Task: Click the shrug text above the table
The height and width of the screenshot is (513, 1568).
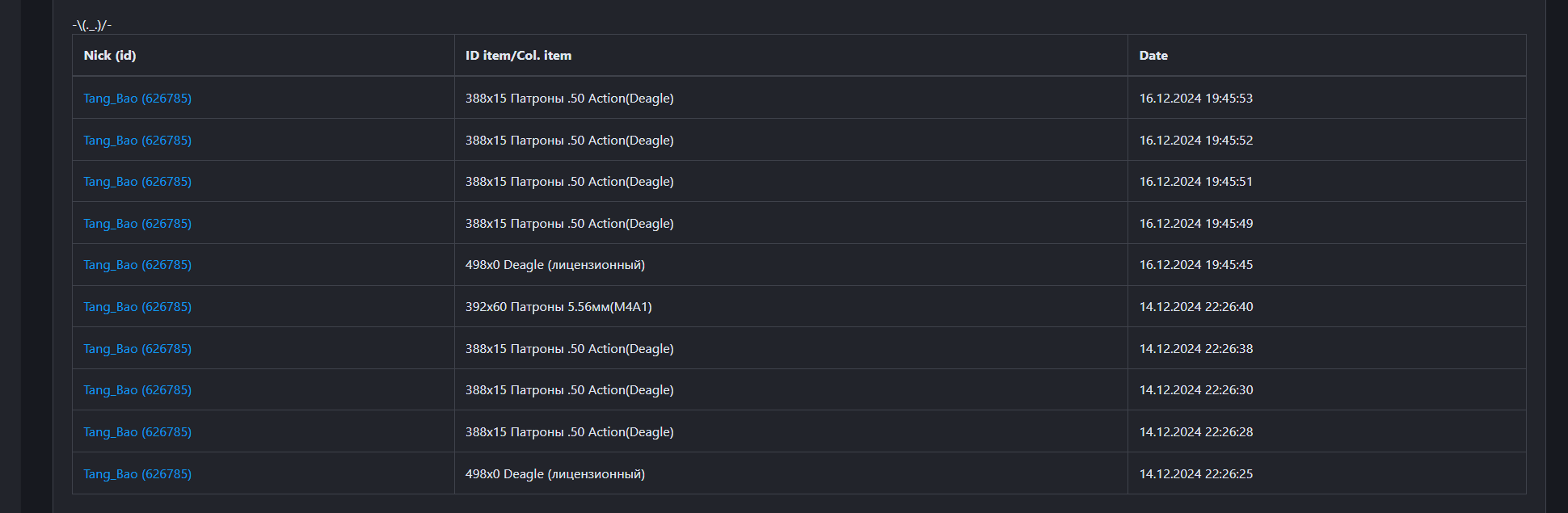Action: pyautogui.click(x=92, y=26)
